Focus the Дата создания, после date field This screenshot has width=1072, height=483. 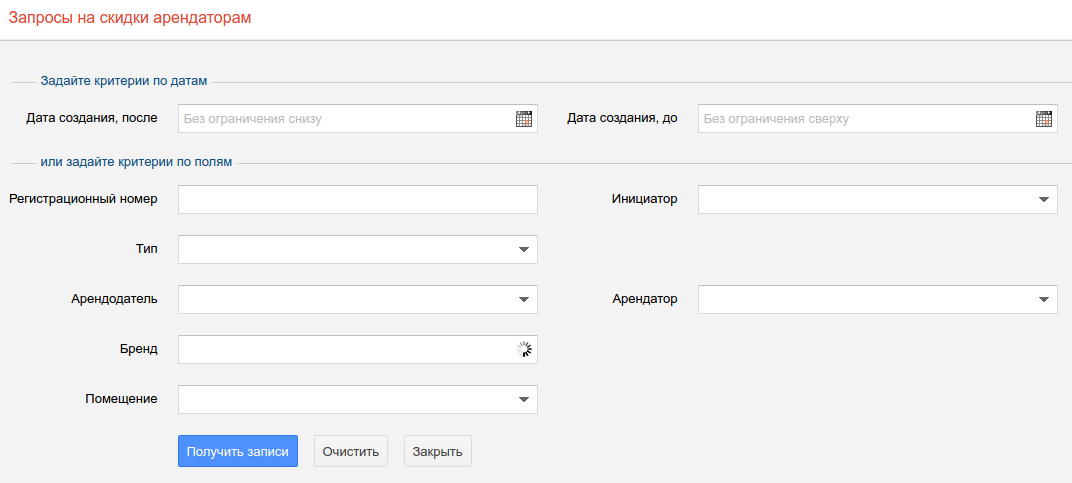pyautogui.click(x=345, y=119)
